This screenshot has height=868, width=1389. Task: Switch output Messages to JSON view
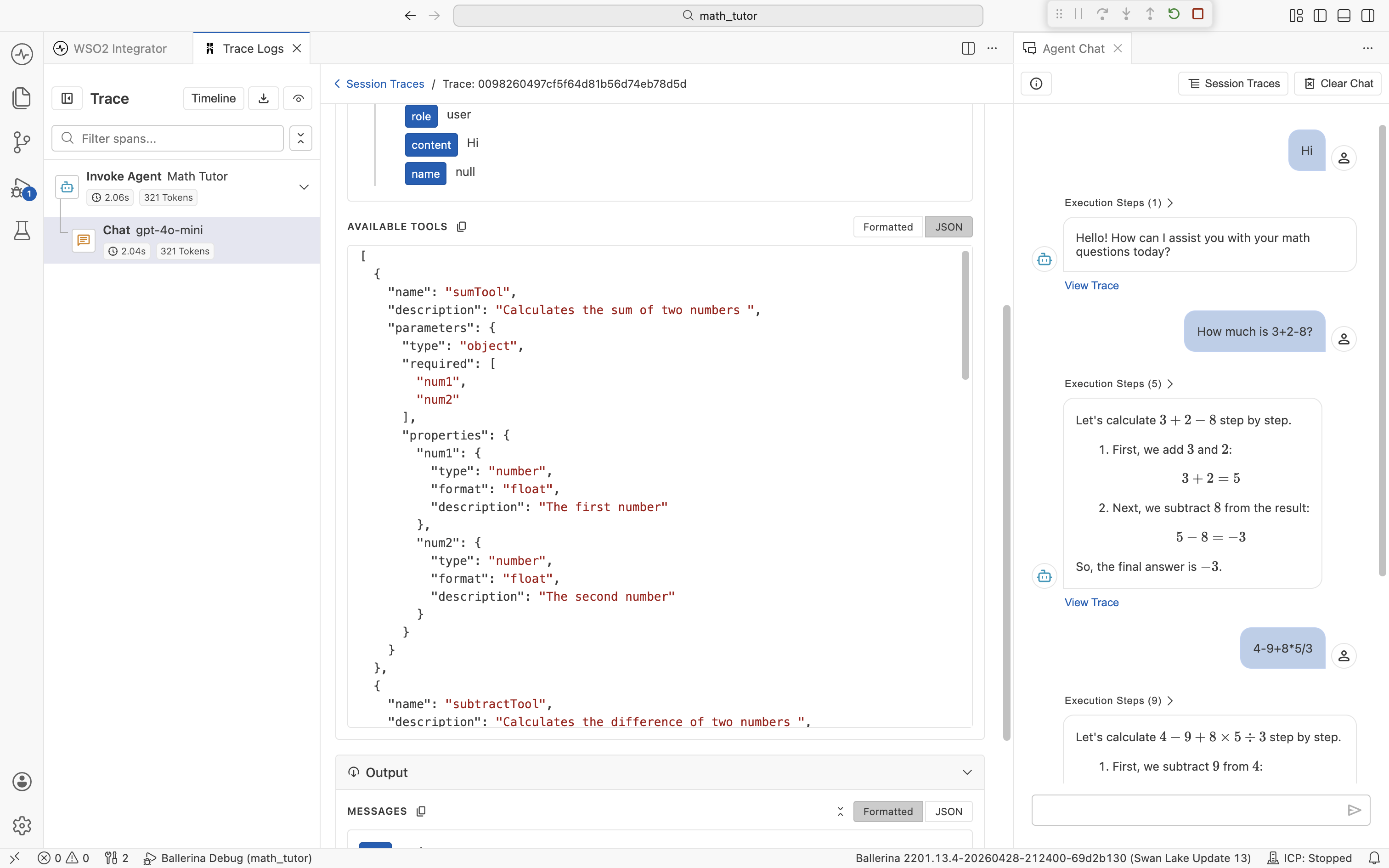[x=949, y=811]
